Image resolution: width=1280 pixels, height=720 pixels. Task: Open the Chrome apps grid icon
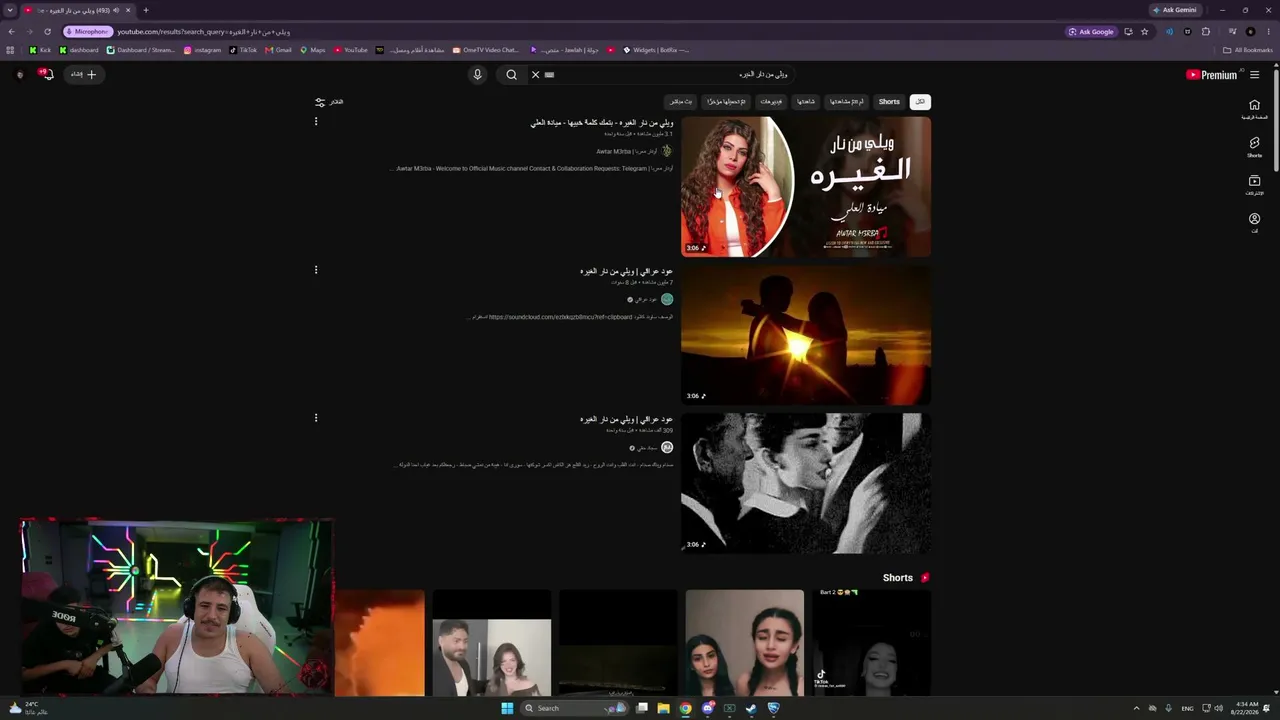point(11,50)
